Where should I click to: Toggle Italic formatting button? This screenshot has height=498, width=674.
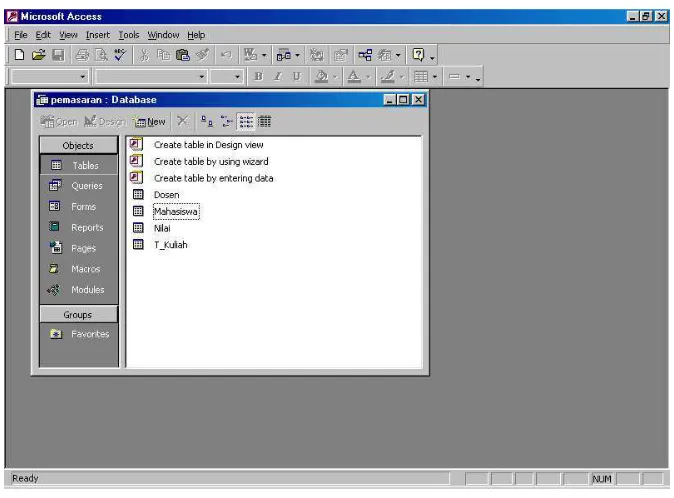pos(278,76)
